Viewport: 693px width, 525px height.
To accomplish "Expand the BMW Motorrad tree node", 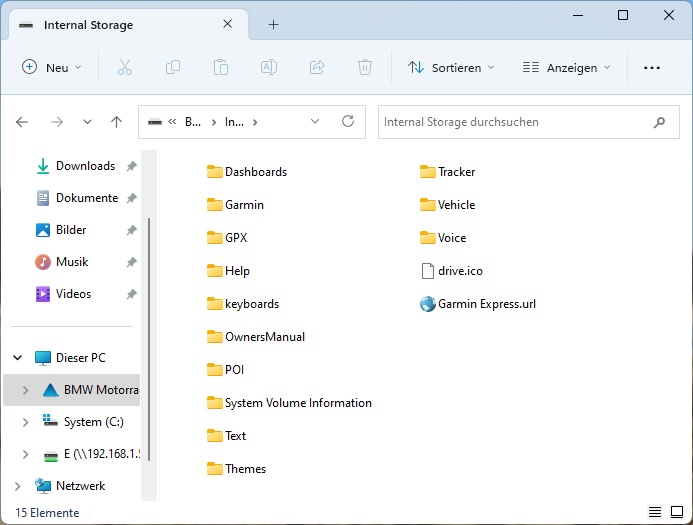I will click(x=25, y=390).
